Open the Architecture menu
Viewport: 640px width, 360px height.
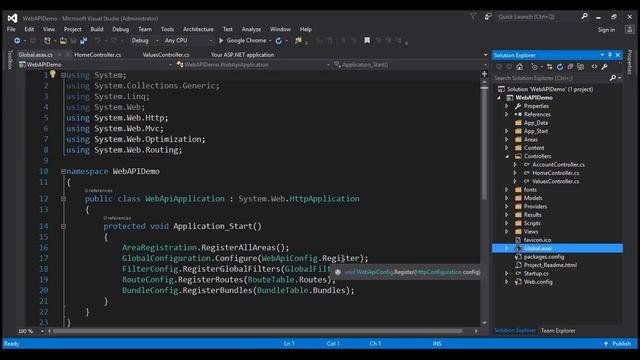tap(198, 29)
